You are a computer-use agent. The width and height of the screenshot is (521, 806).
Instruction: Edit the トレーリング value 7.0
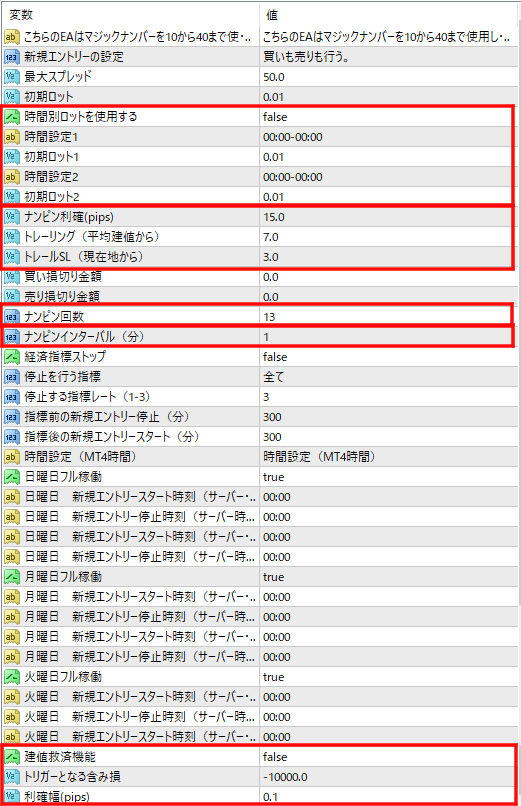[x=271, y=237]
